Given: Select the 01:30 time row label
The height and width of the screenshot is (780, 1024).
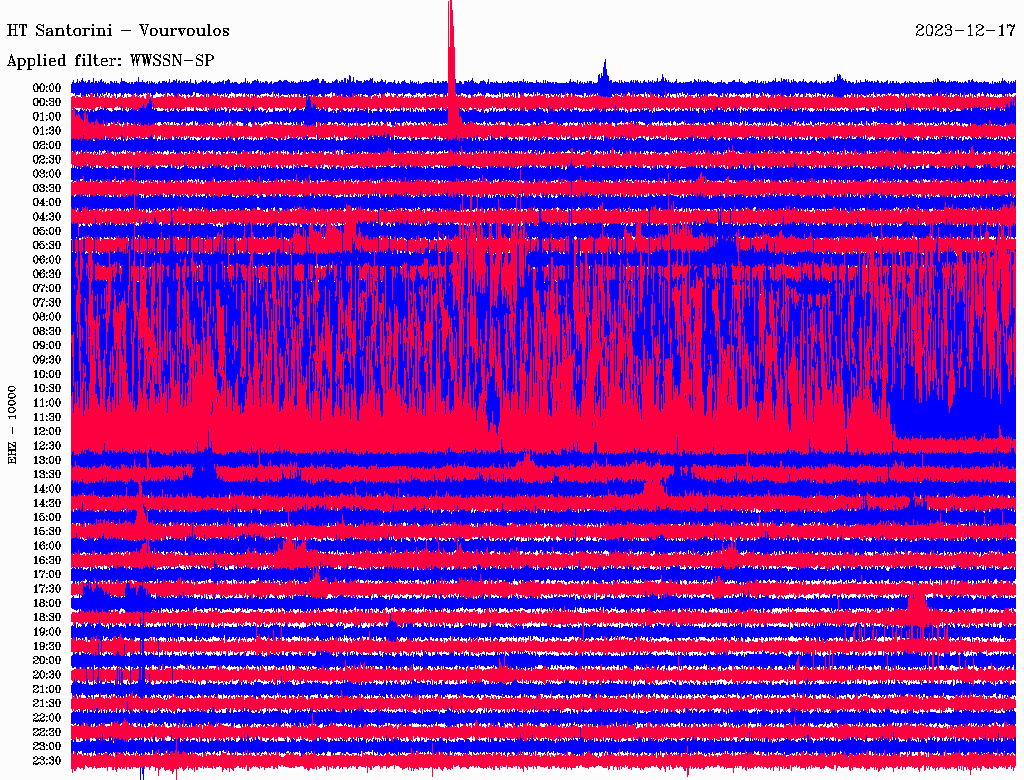Looking at the screenshot, I should tap(47, 131).
